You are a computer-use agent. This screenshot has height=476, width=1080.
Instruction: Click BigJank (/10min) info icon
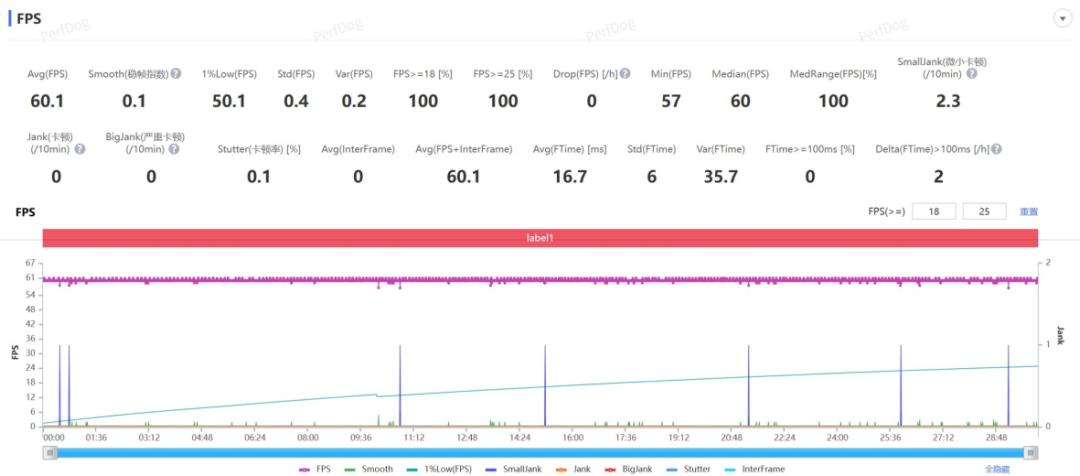click(174, 150)
